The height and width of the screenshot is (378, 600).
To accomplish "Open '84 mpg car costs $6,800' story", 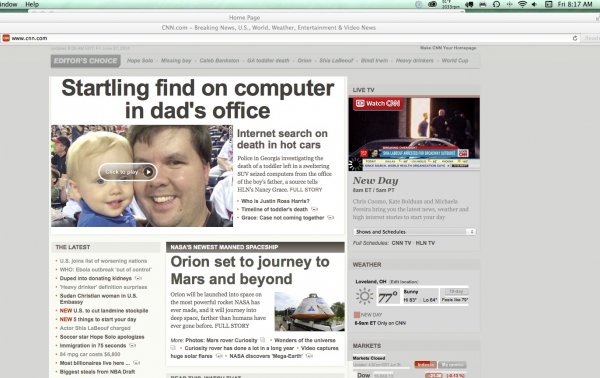I will [90, 354].
